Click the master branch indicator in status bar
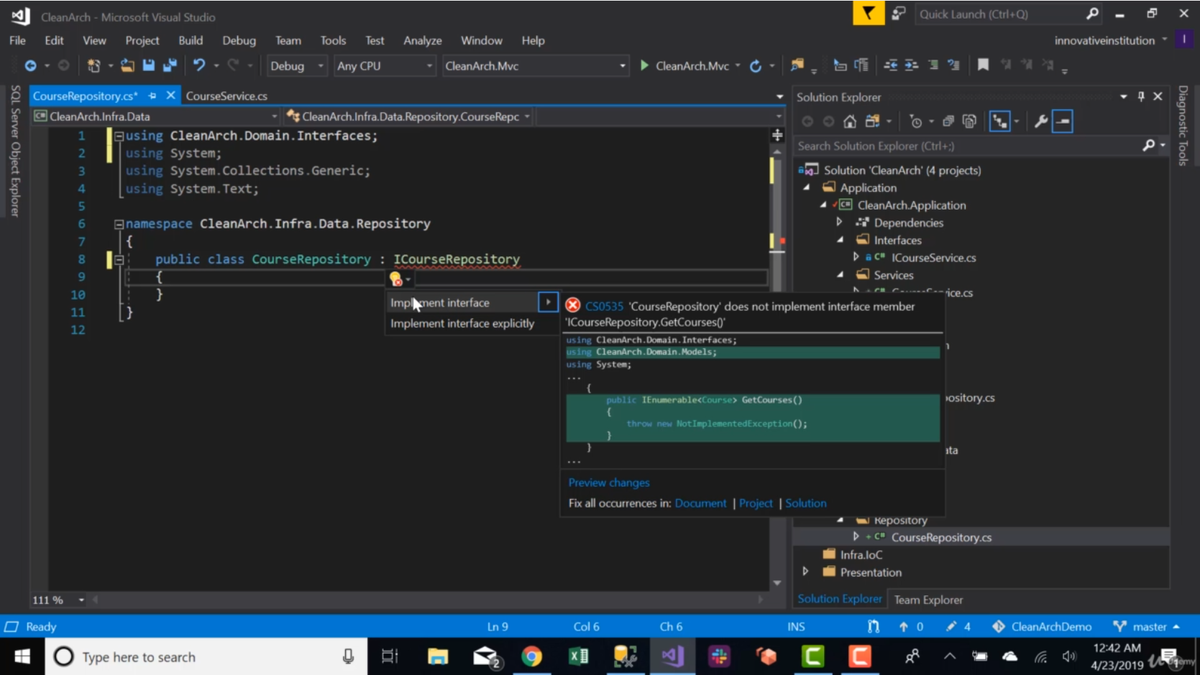This screenshot has height=675, width=1200. click(1147, 627)
